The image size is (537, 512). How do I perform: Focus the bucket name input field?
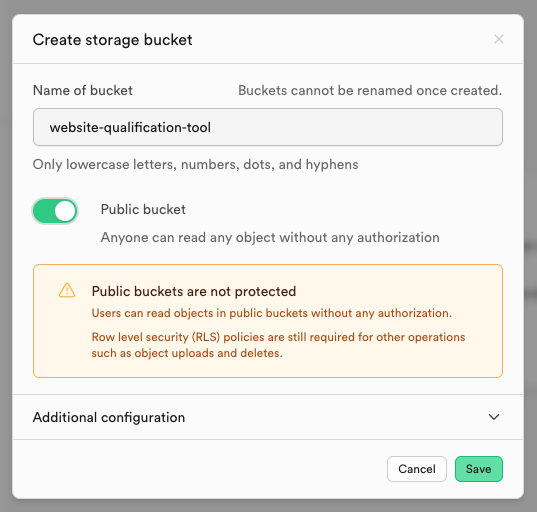coord(268,127)
